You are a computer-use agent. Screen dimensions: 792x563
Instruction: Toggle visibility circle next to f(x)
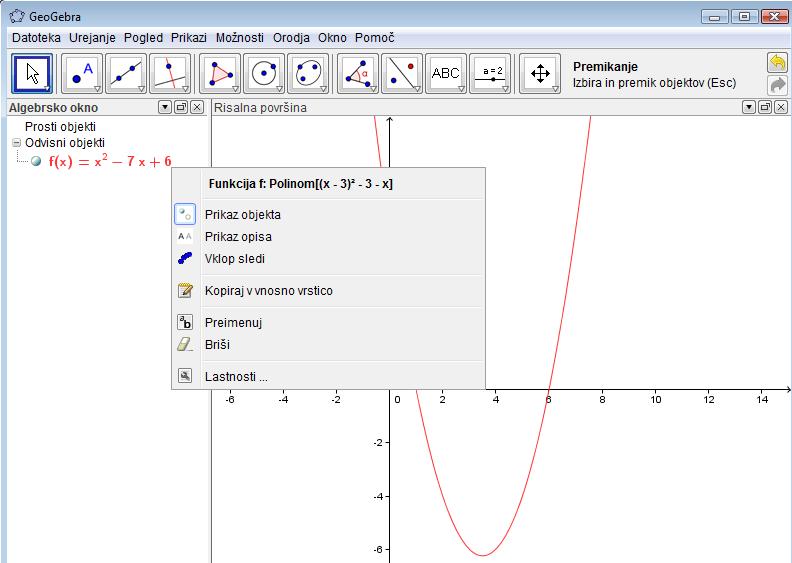click(37, 162)
